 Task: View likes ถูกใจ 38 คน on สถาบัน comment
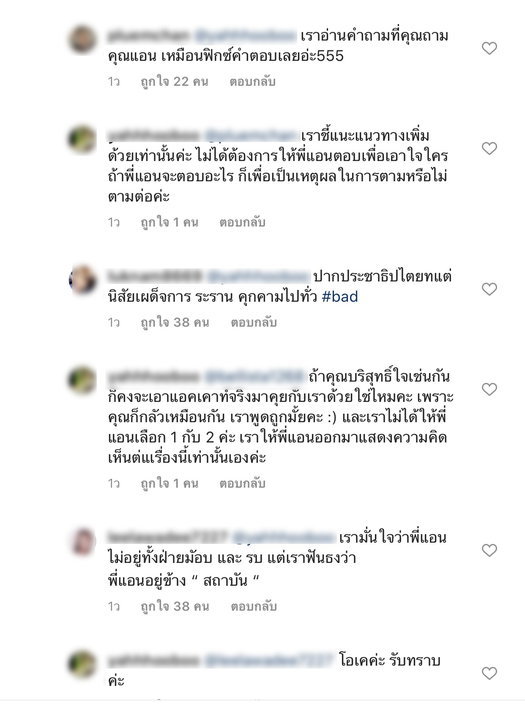(175, 606)
